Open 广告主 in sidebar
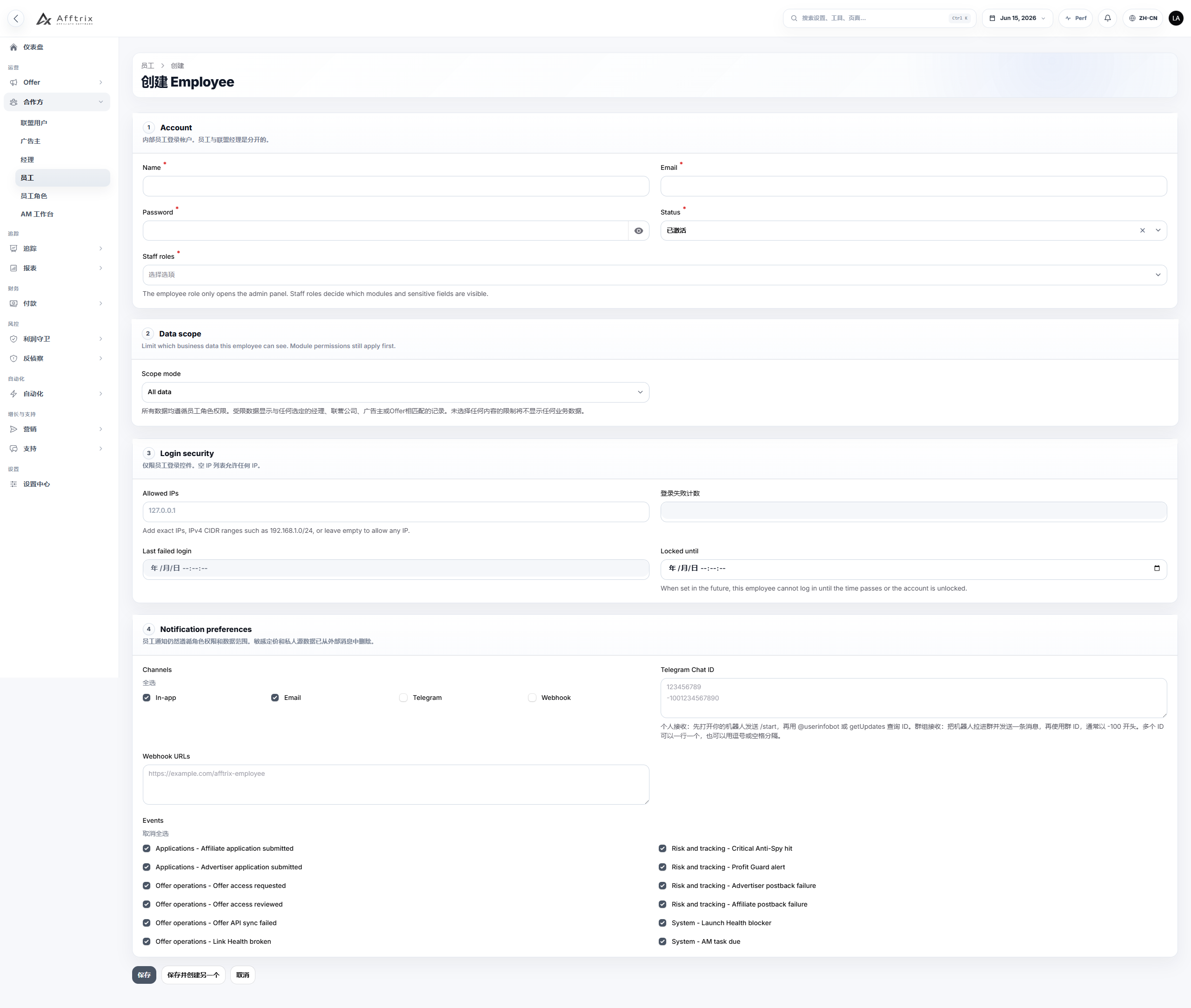Viewport: 1191px width, 1008px height. tap(31, 141)
